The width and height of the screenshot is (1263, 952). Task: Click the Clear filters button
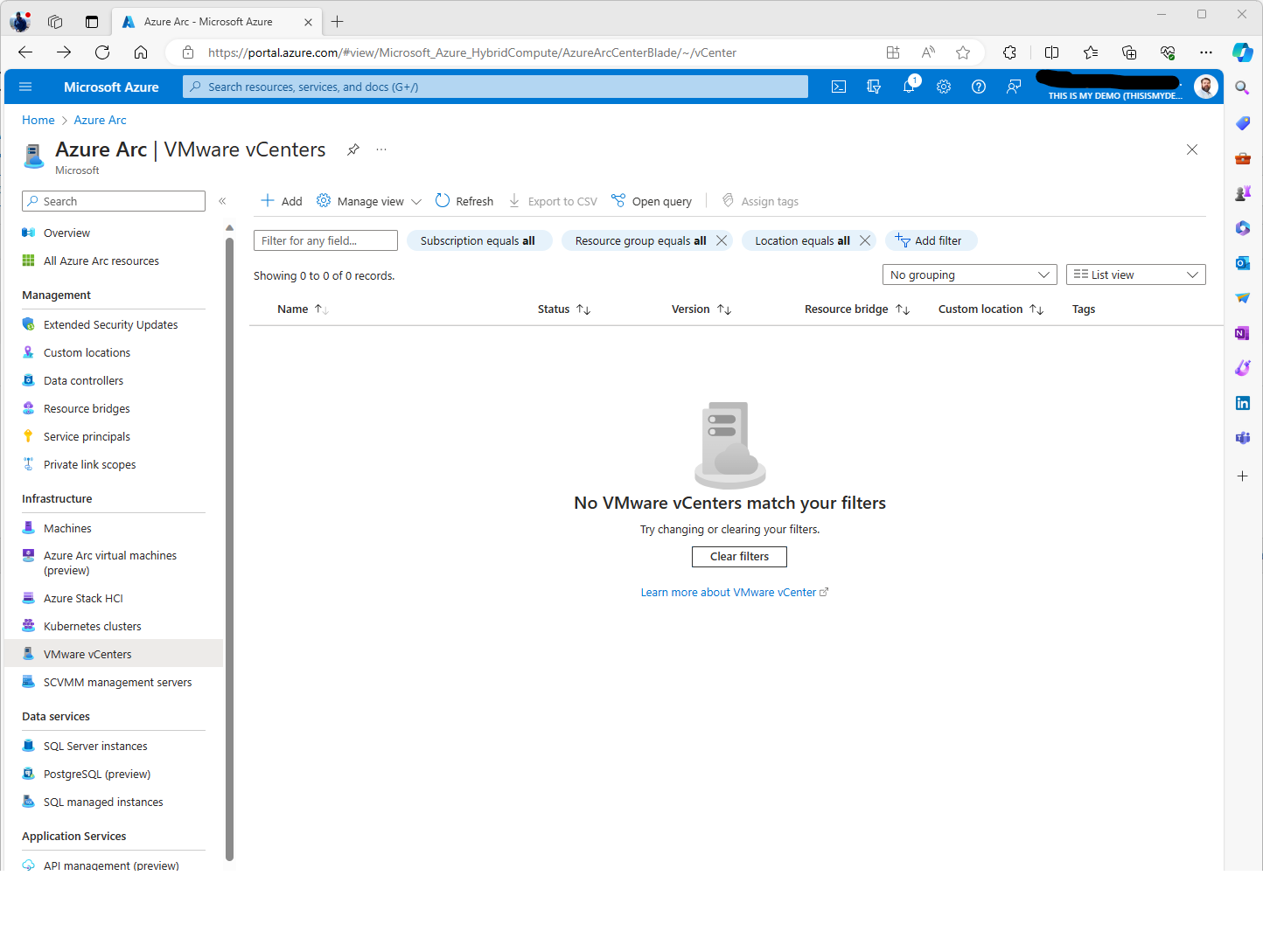point(738,556)
